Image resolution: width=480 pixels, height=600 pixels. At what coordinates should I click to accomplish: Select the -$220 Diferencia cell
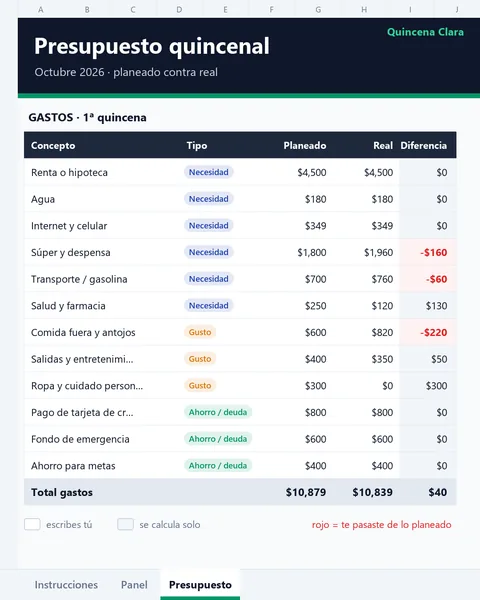click(428, 333)
